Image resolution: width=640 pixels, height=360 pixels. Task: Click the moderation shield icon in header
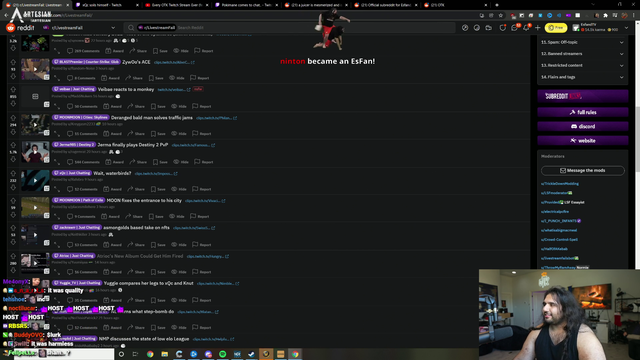pyautogui.click(x=502, y=28)
